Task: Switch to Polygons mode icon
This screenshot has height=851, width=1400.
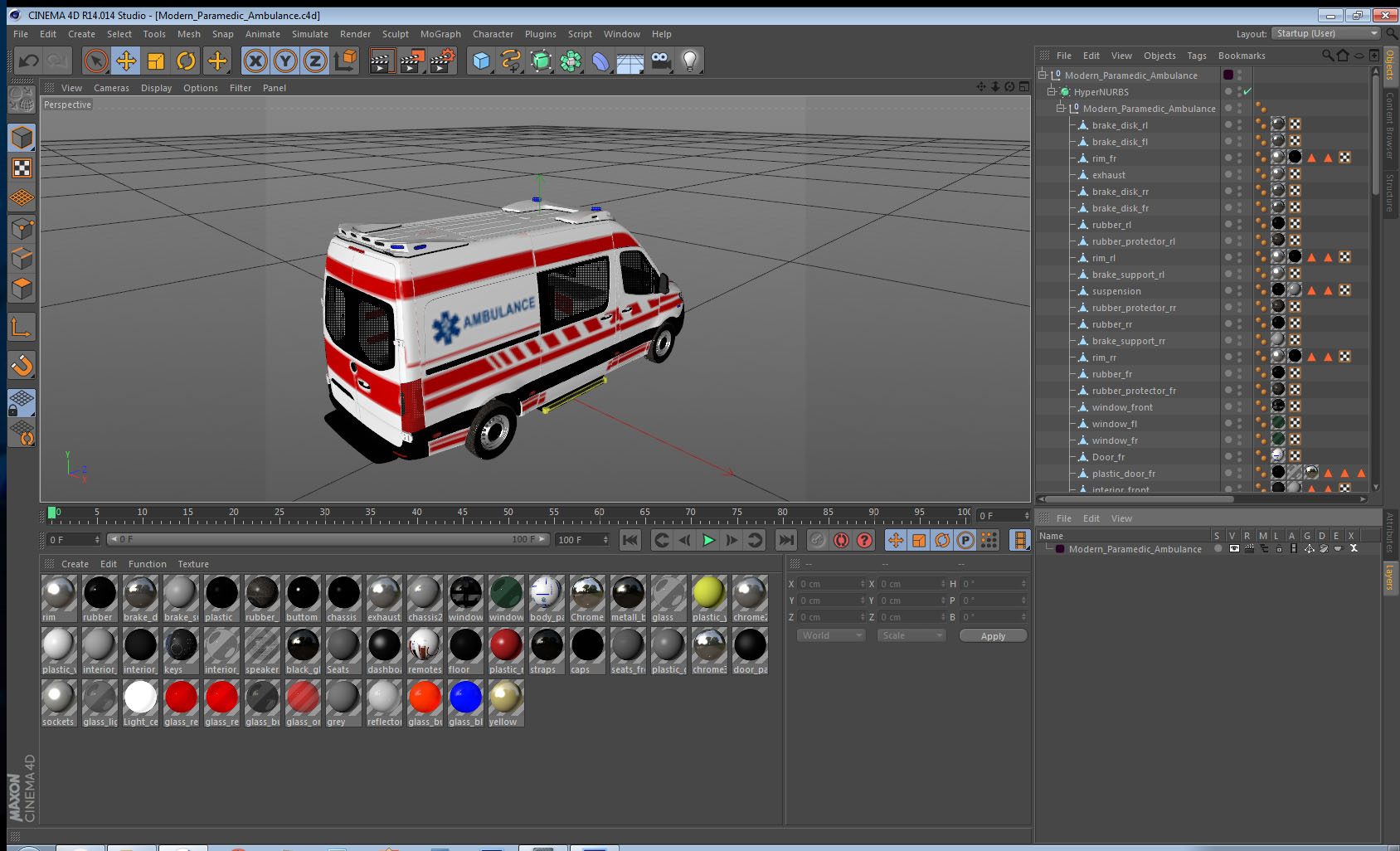Action: [22, 289]
